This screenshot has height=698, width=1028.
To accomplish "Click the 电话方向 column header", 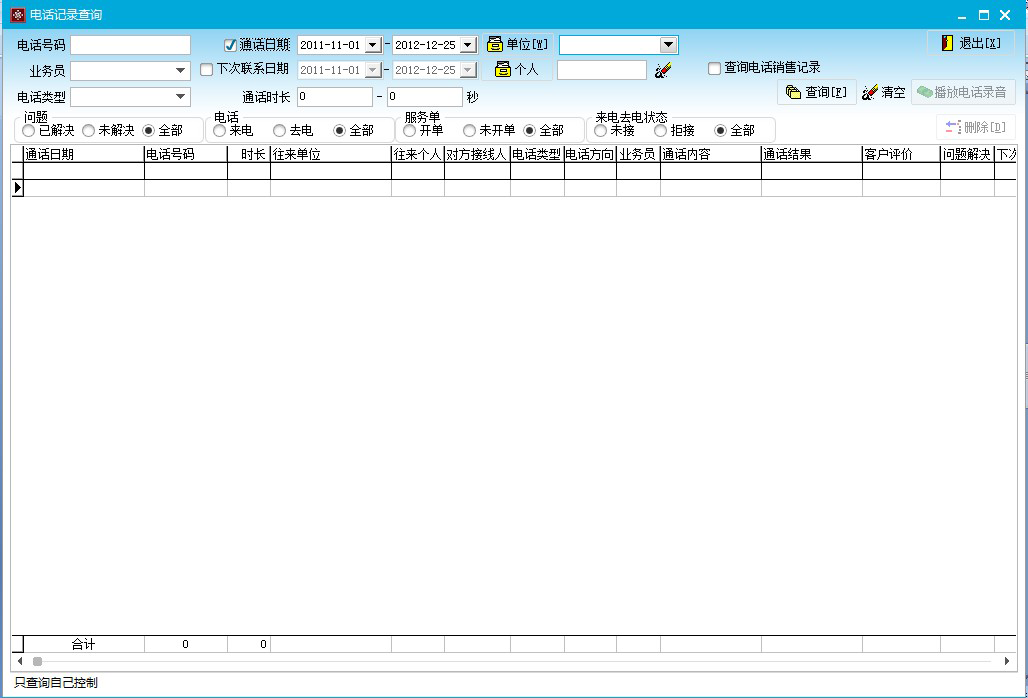I will point(590,155).
